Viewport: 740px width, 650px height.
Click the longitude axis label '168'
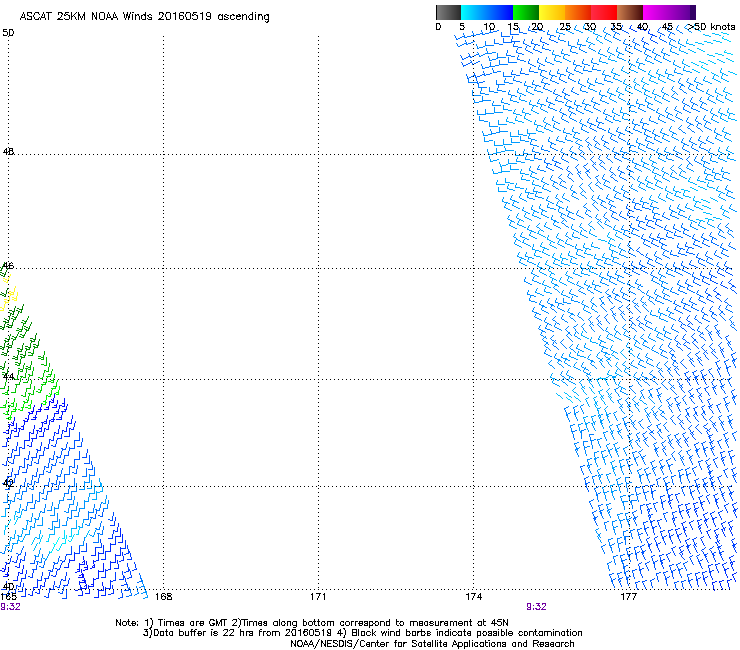tap(163, 597)
